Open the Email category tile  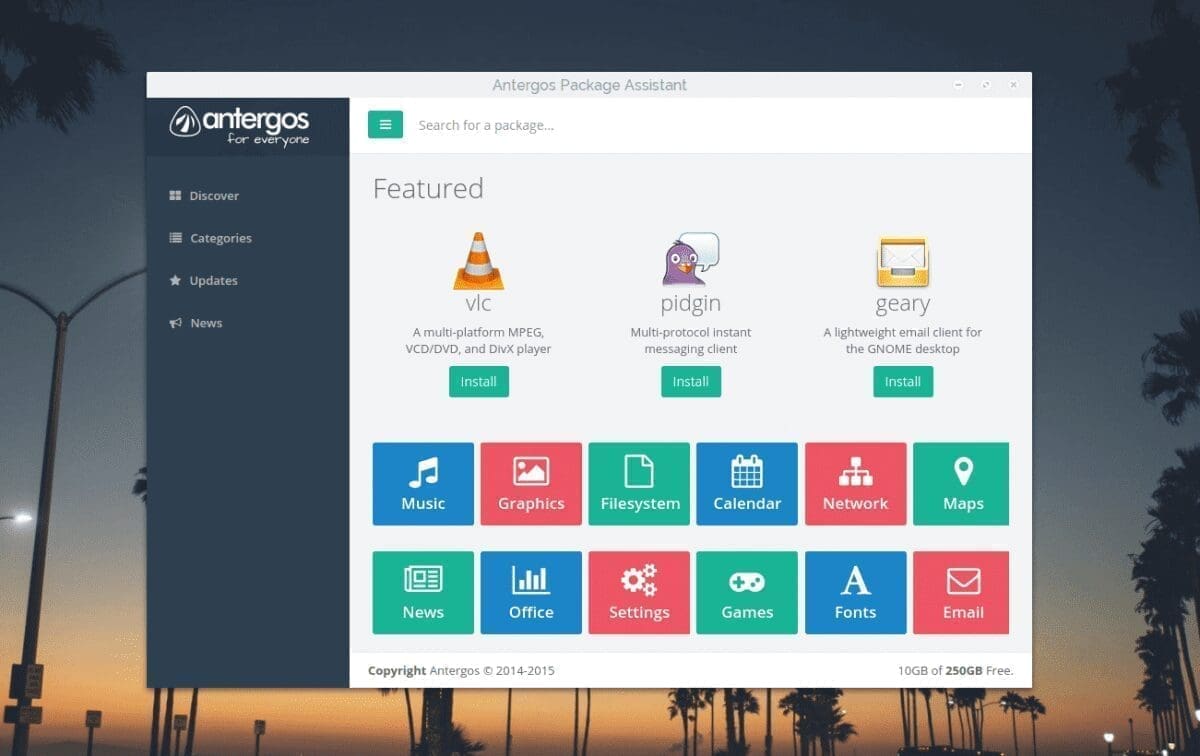961,593
